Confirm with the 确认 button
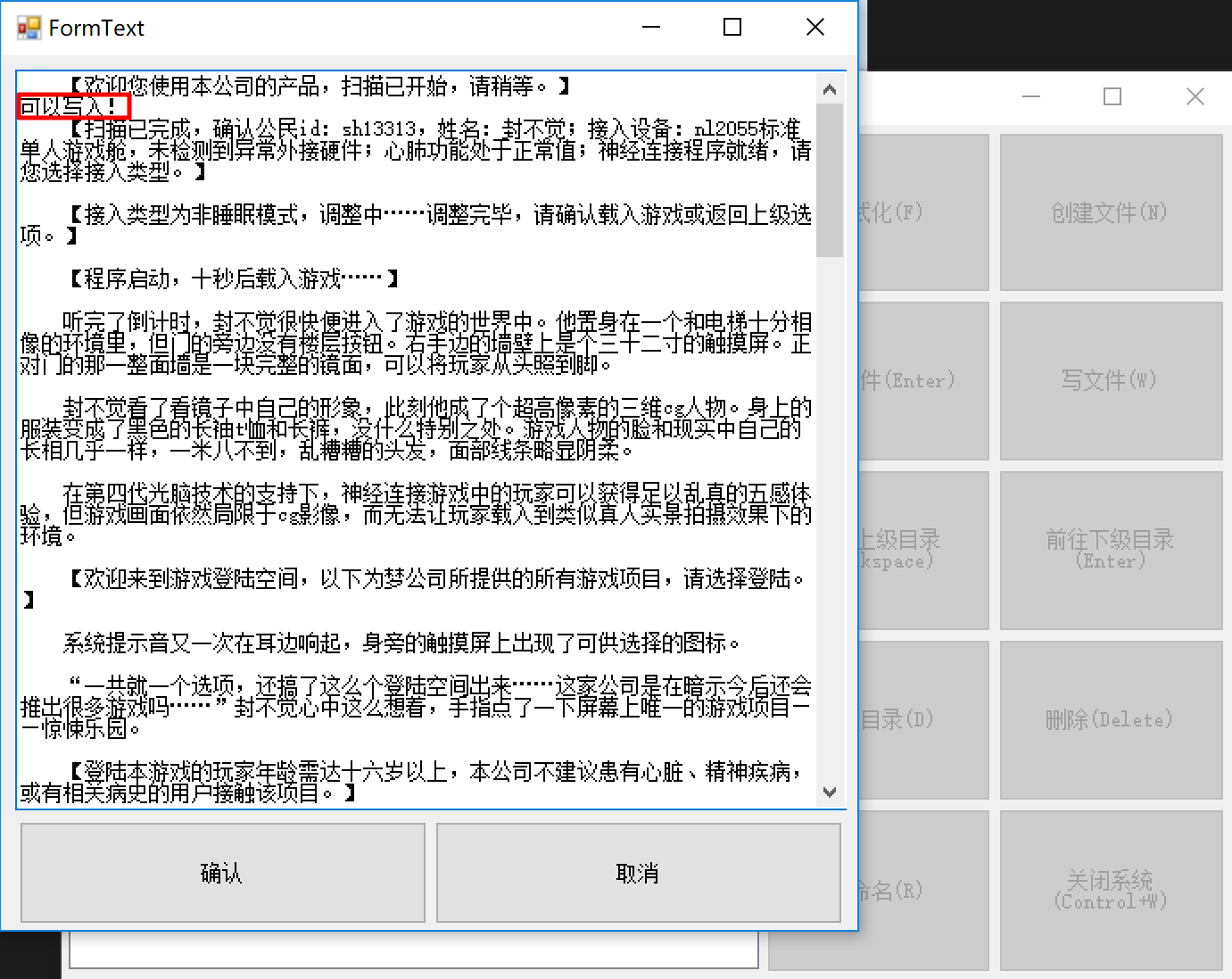 pyautogui.click(x=222, y=873)
